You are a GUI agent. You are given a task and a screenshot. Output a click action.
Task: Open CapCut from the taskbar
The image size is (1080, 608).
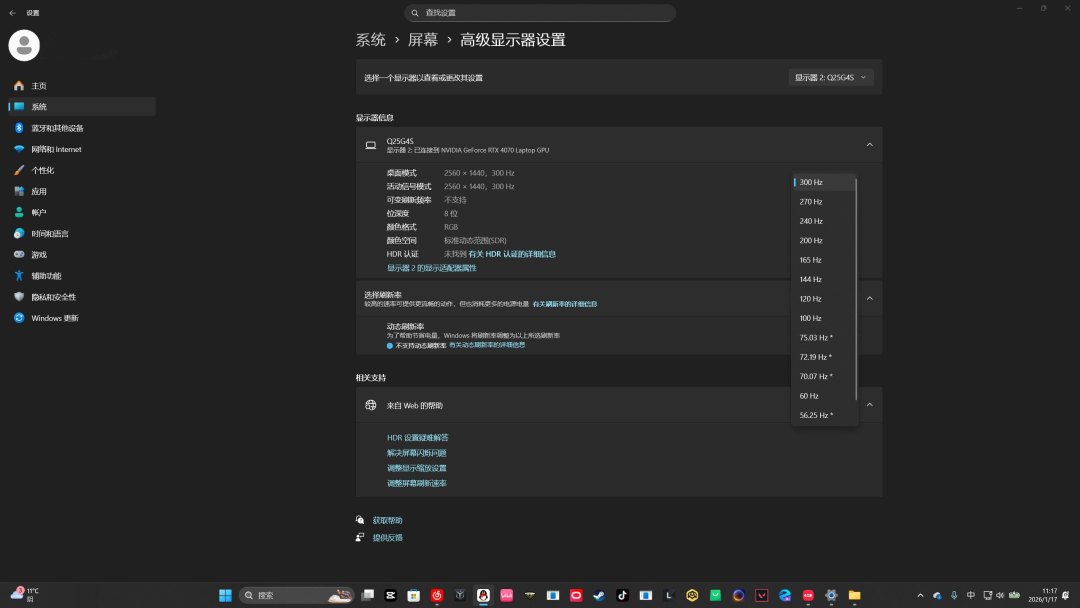pyautogui.click(x=391, y=595)
